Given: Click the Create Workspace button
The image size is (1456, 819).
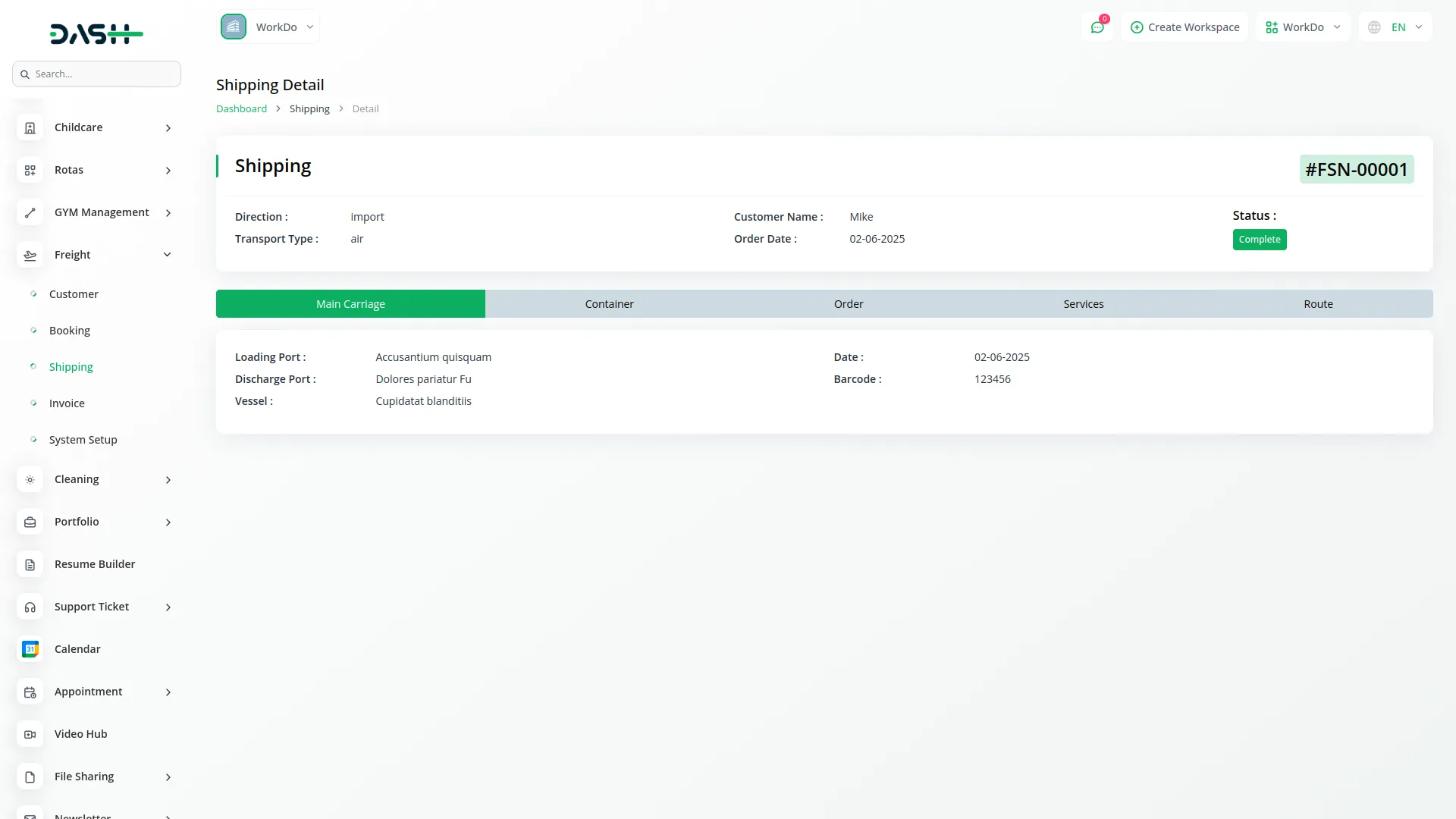Looking at the screenshot, I should tap(1184, 27).
